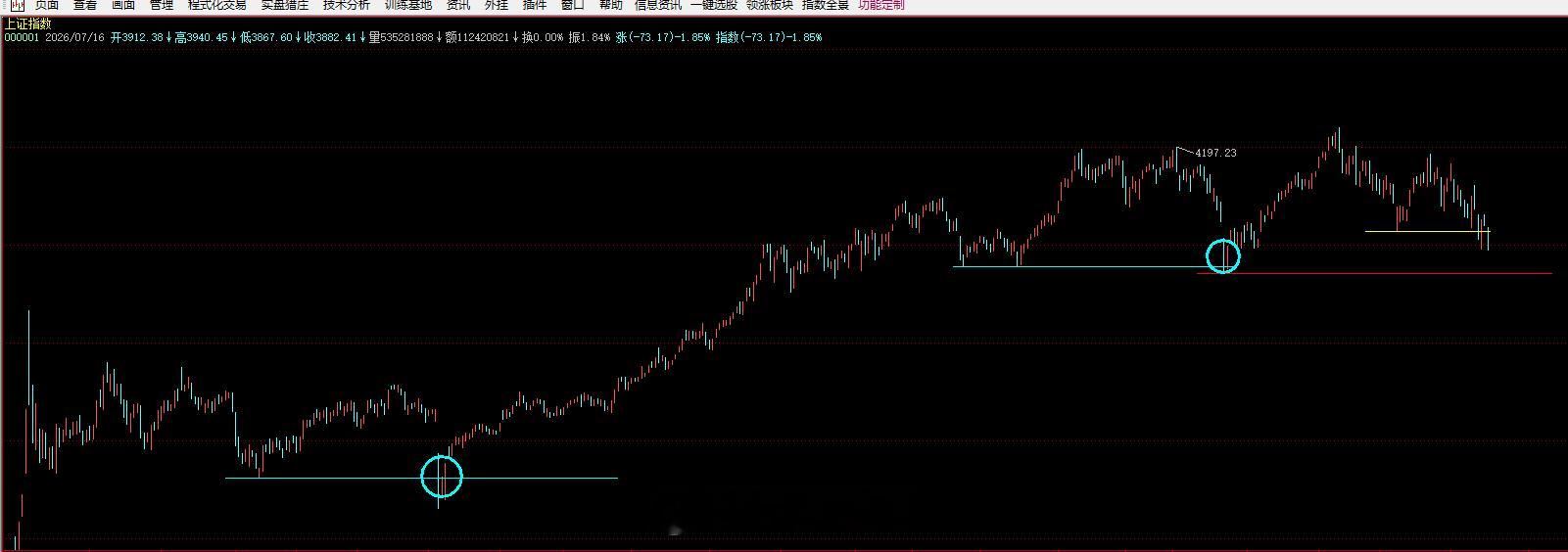
Task: Click the amplitude value 振1.84%
Action: (590, 37)
